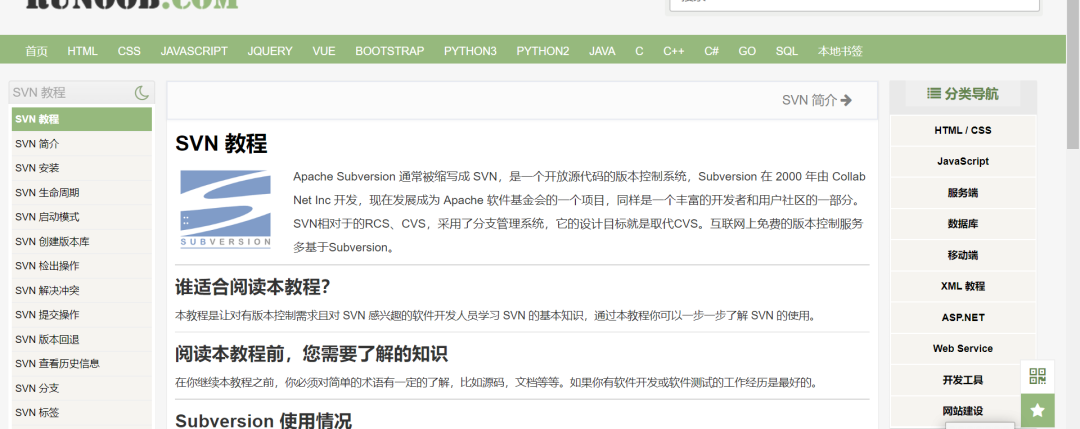Click the SVN 教程 page heading
This screenshot has height=429, width=1080.
pos(221,144)
